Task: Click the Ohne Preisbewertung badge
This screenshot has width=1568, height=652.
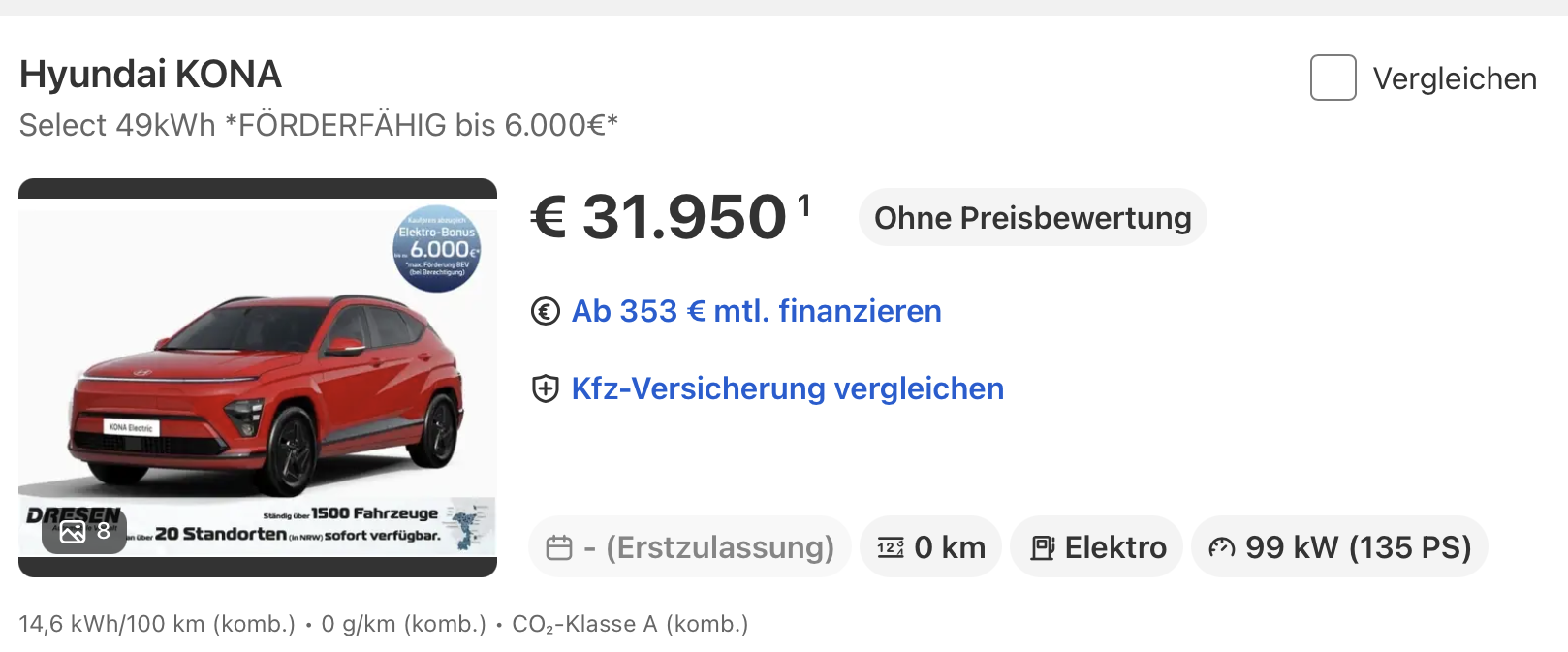Action: point(1032,218)
